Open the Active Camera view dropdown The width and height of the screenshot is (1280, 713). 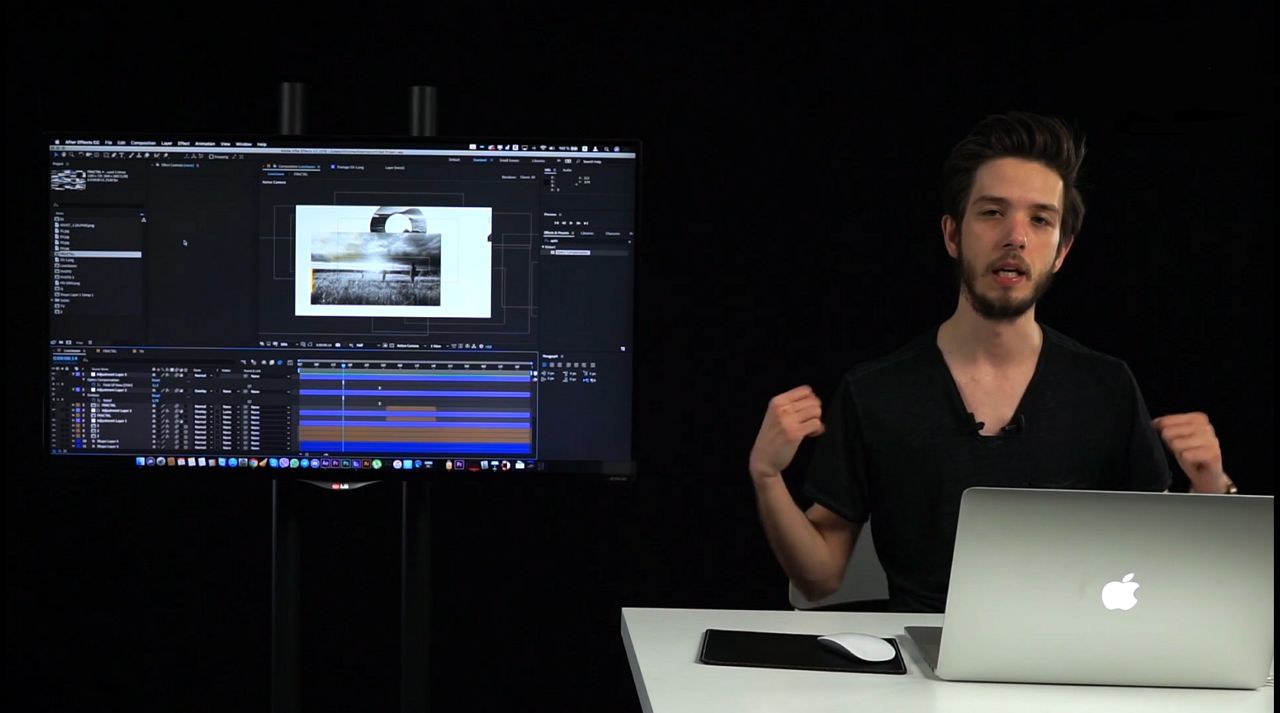pos(410,346)
